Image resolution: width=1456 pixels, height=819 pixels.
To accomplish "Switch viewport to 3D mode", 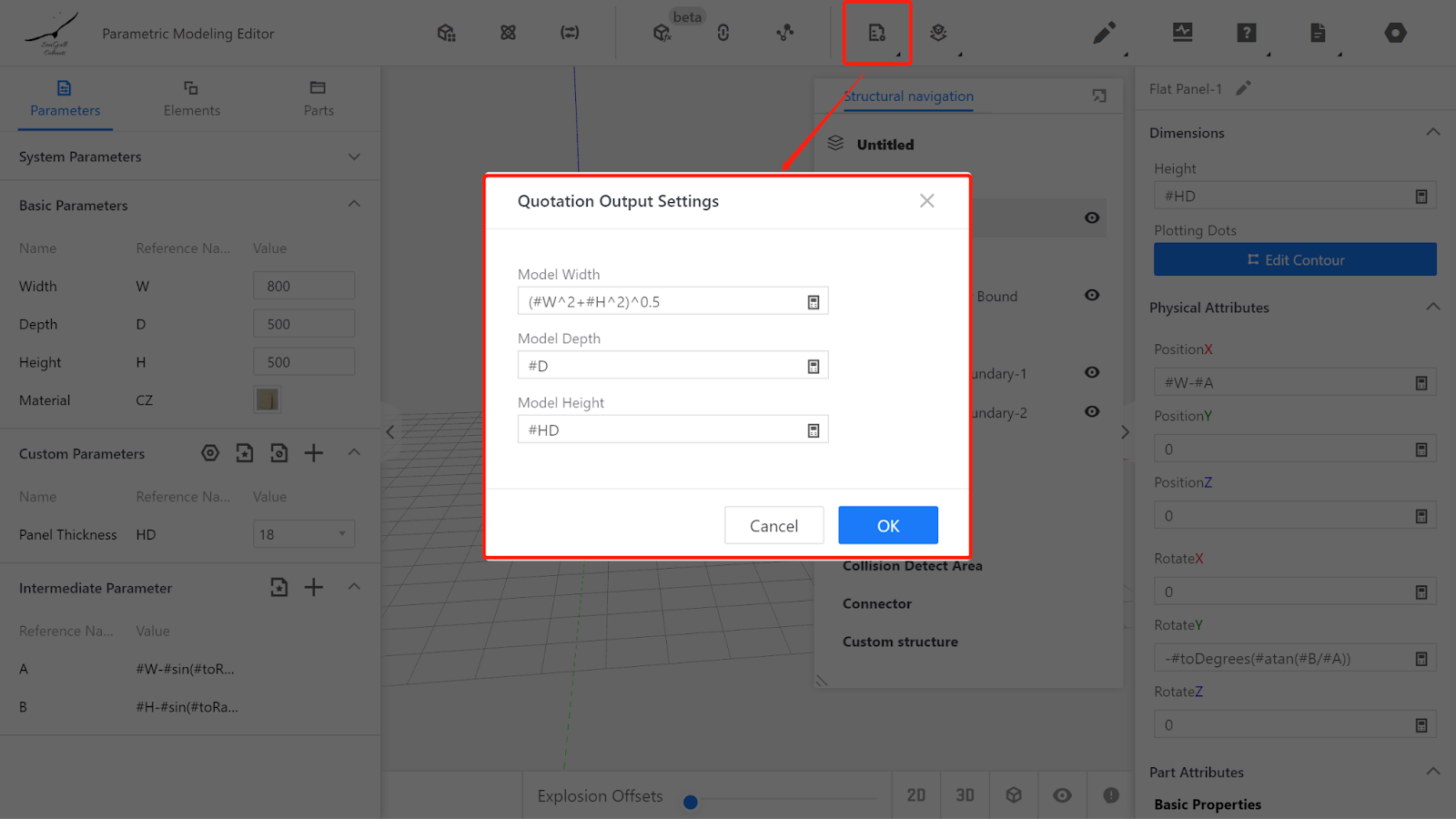I will coord(965,795).
